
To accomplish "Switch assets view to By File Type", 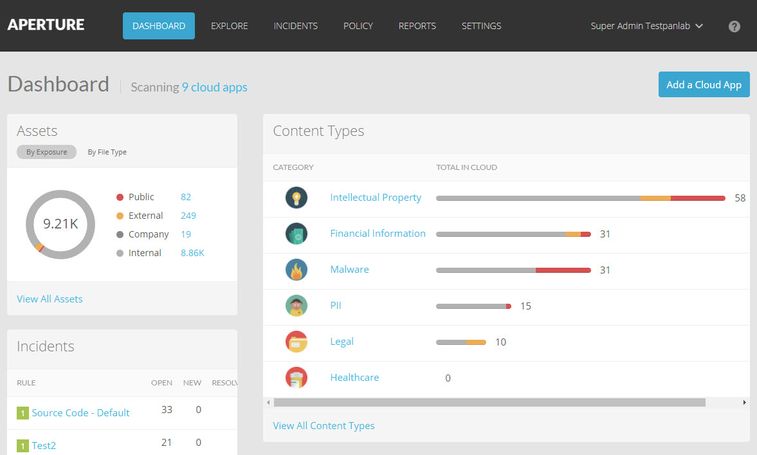I will click(107, 152).
